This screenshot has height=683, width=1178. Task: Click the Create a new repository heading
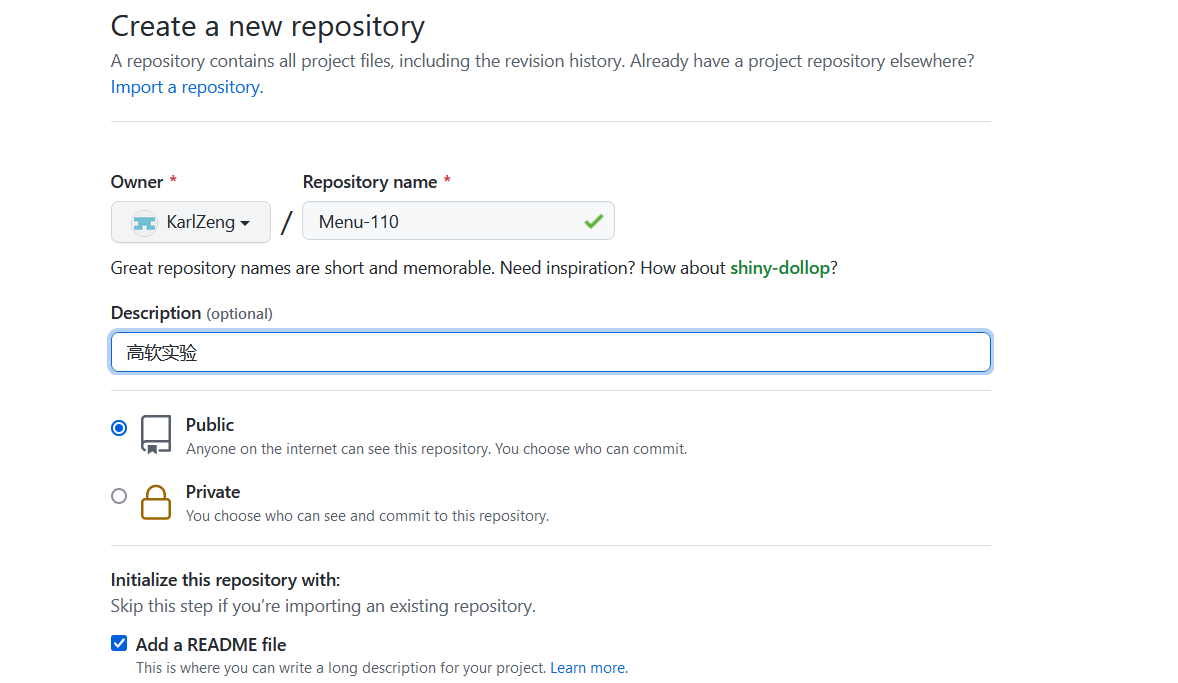coord(267,26)
